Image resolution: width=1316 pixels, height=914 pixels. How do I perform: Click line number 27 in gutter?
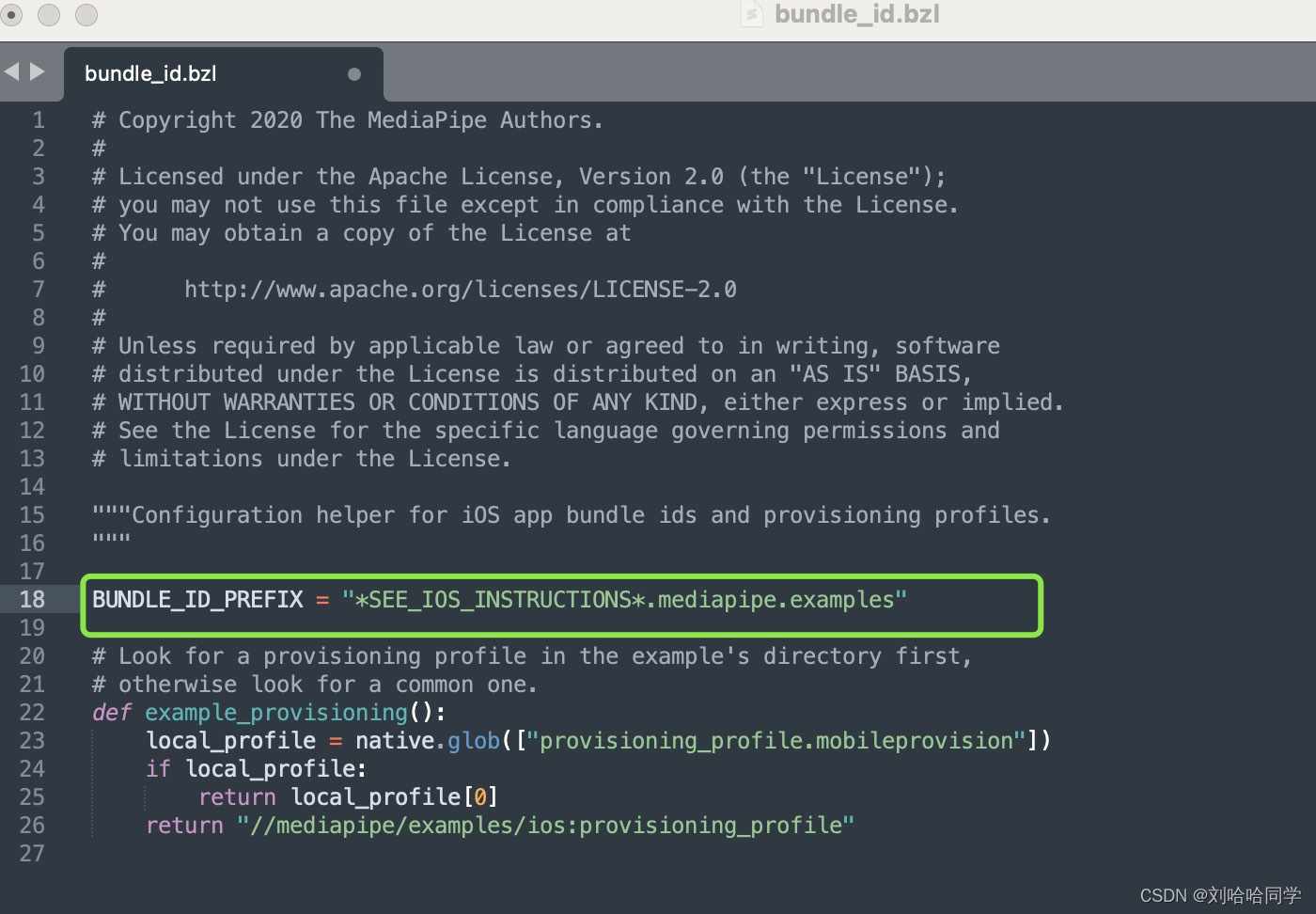(x=32, y=854)
